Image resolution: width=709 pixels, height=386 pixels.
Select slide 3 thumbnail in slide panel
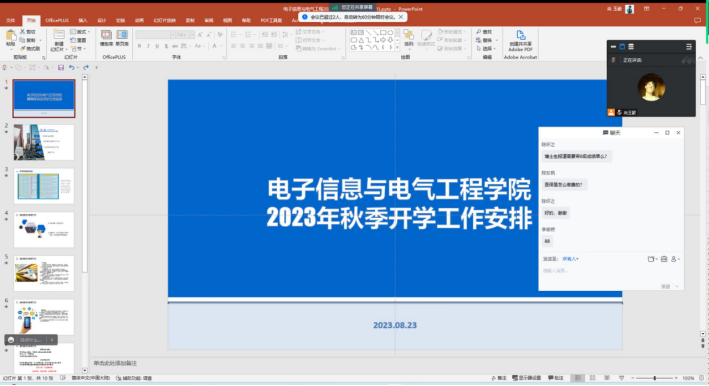(44, 186)
